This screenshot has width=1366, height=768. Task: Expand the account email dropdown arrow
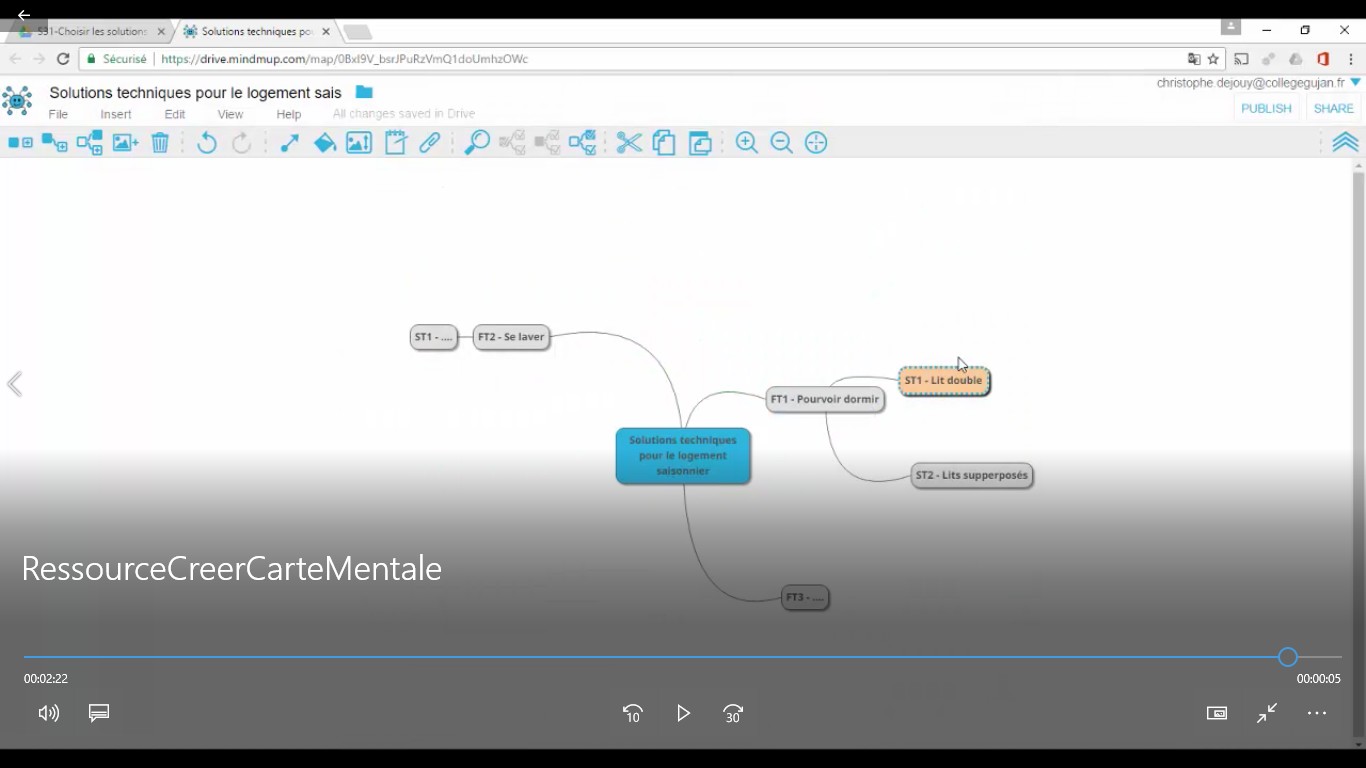(x=1356, y=83)
